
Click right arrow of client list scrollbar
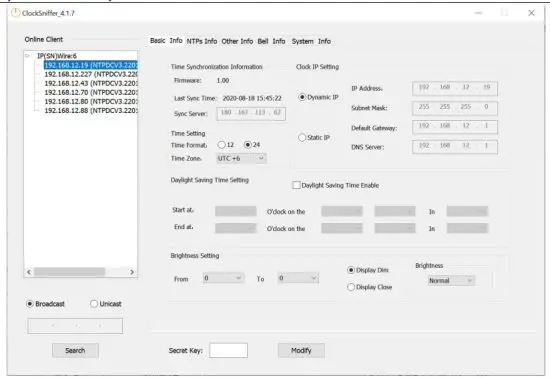coord(132,272)
